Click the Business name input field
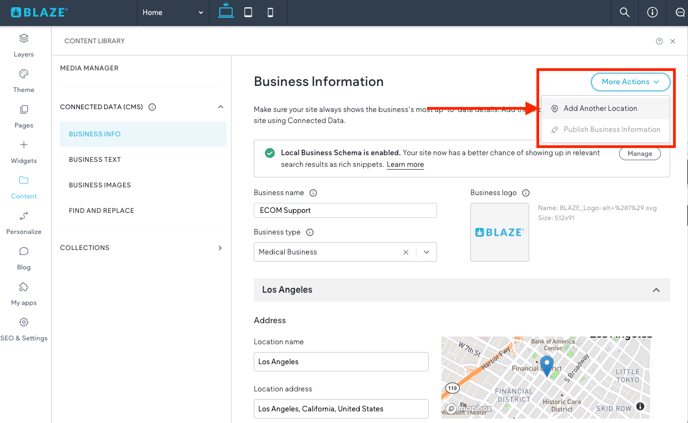This screenshot has height=423, width=688. [345, 211]
